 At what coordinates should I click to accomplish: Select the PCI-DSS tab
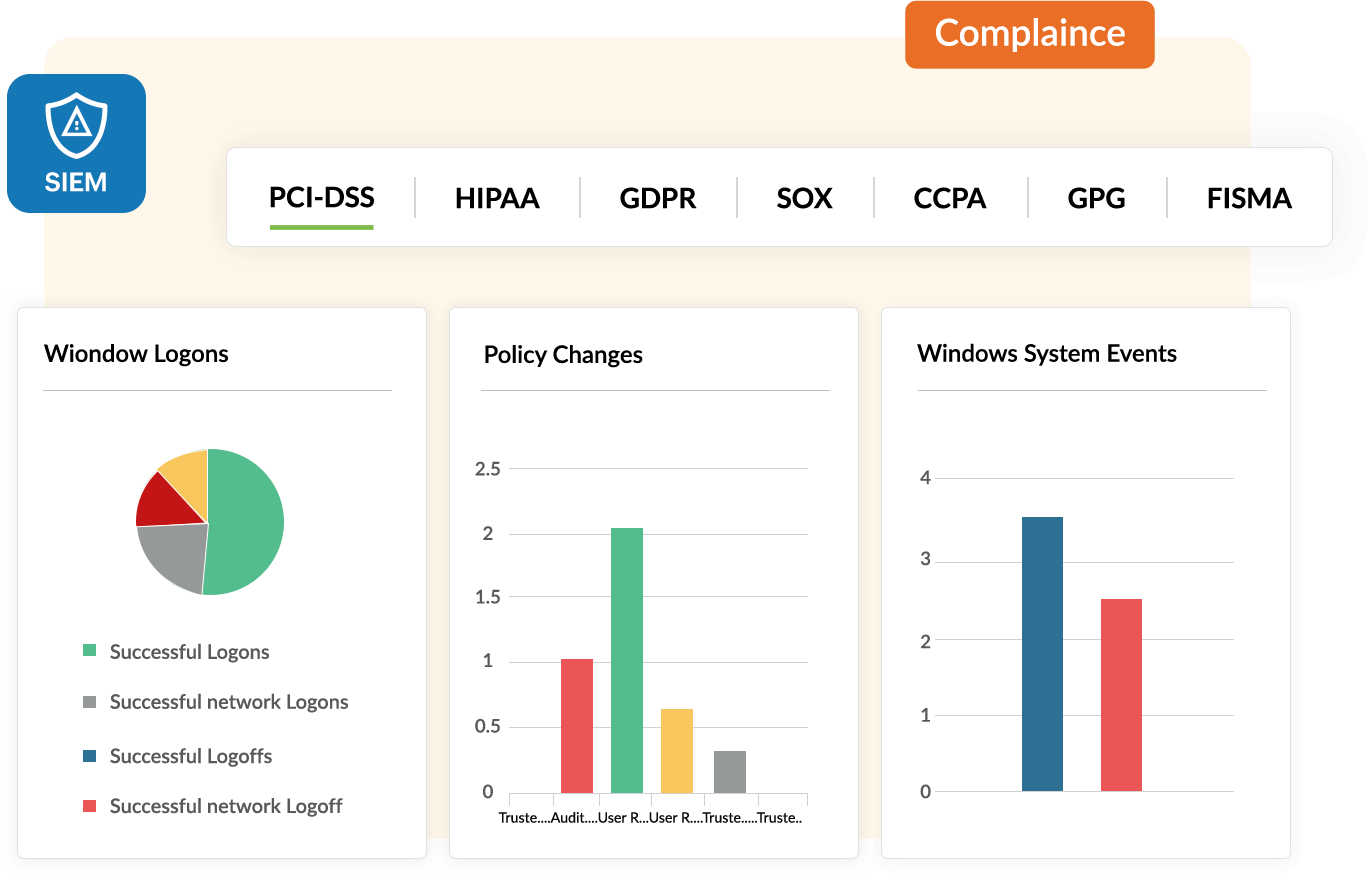click(x=321, y=198)
